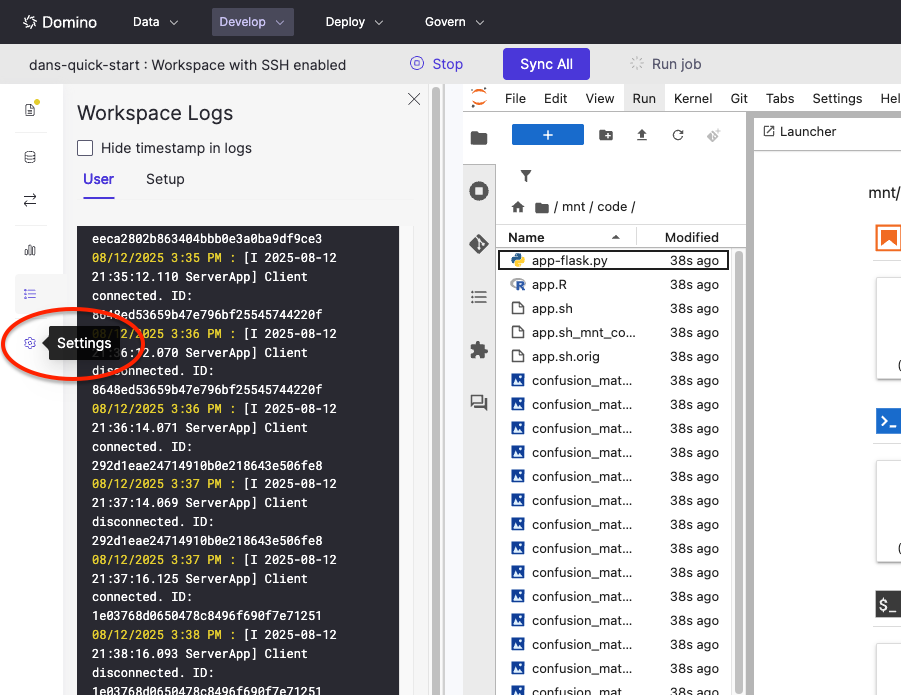Viewport: 901px width, 695px height.
Task: Select the app.R file
Action: [x=613, y=284]
